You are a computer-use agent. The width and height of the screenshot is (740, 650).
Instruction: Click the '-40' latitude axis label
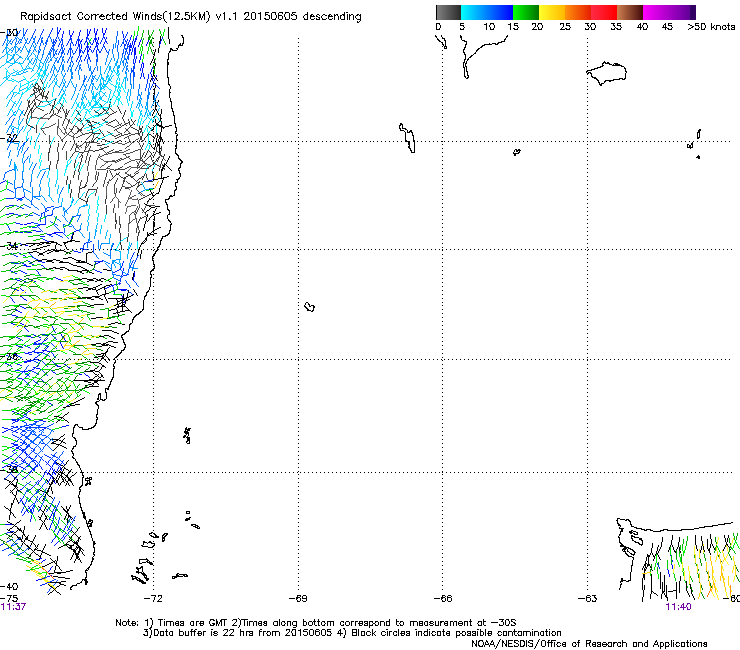coord(9,586)
